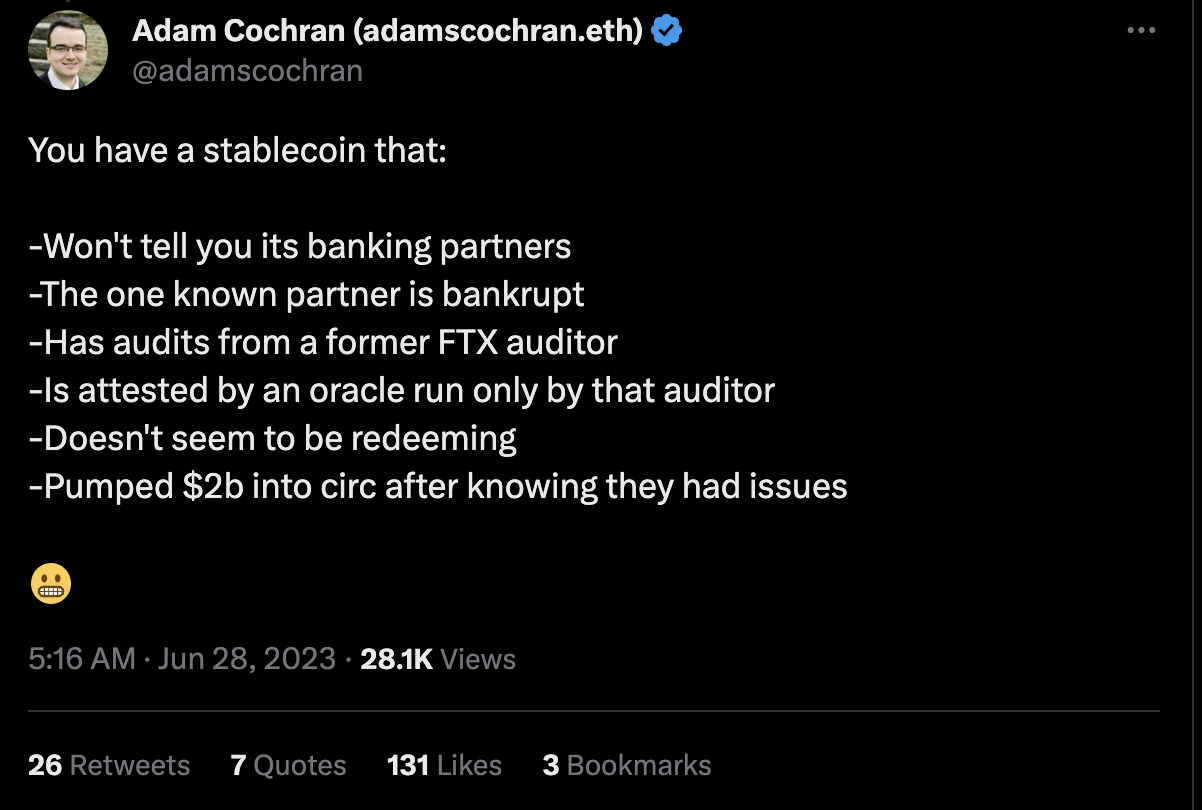Click the blue verified checkmark badge
Screen dimensions: 1202x810
667,31
